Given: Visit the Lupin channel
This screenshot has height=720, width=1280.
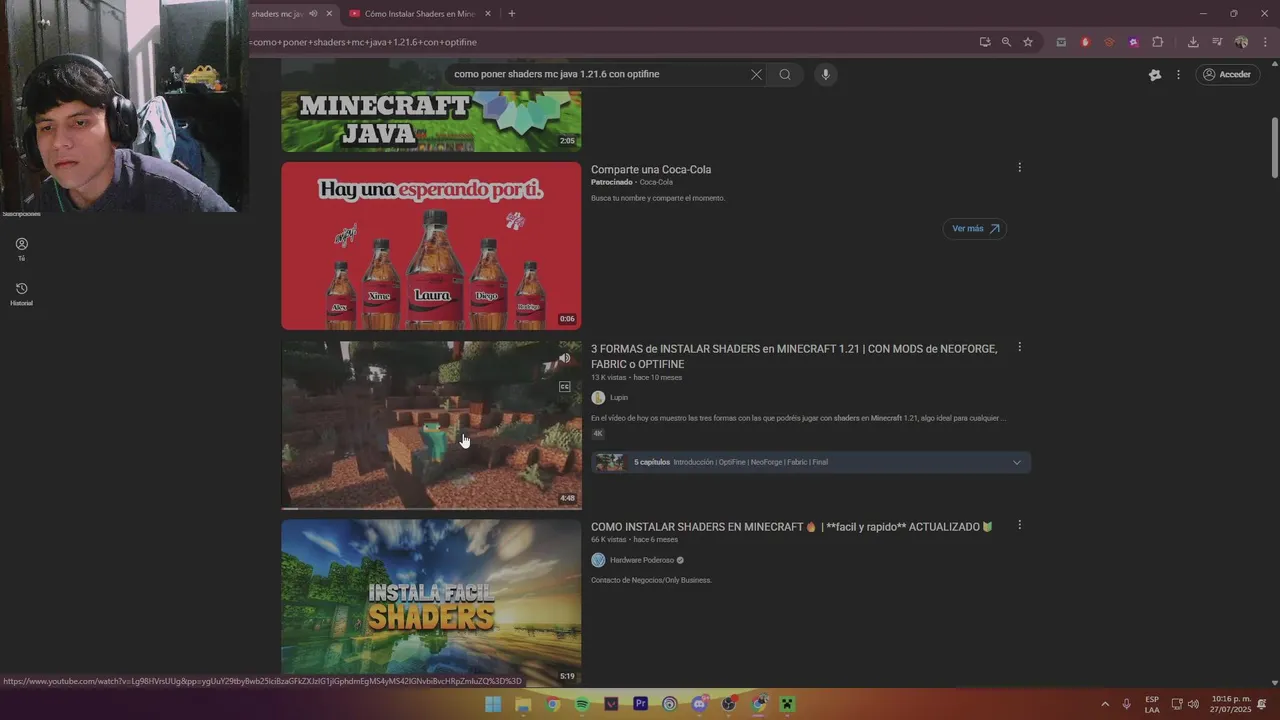Looking at the screenshot, I should [x=619, y=397].
